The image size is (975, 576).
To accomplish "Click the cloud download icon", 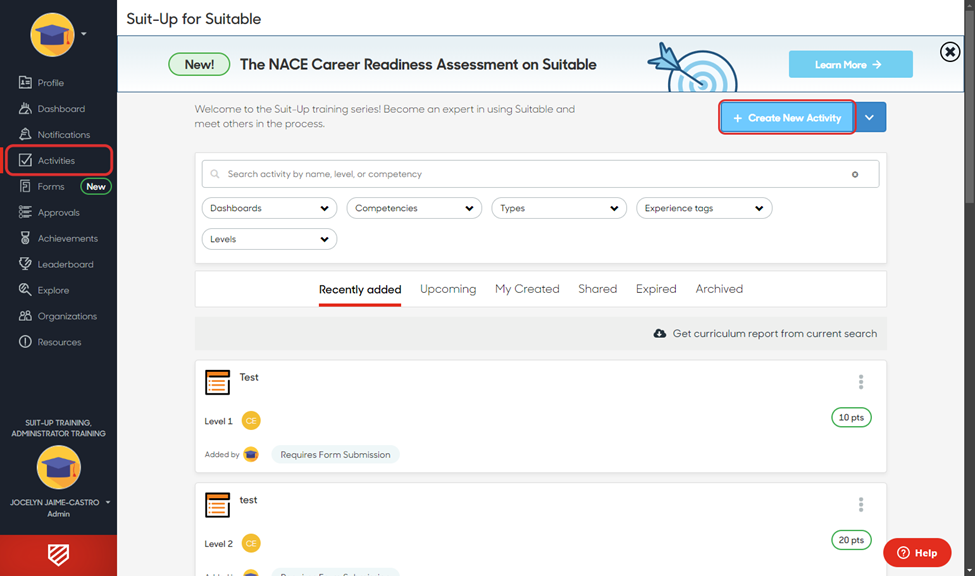I will (x=660, y=334).
